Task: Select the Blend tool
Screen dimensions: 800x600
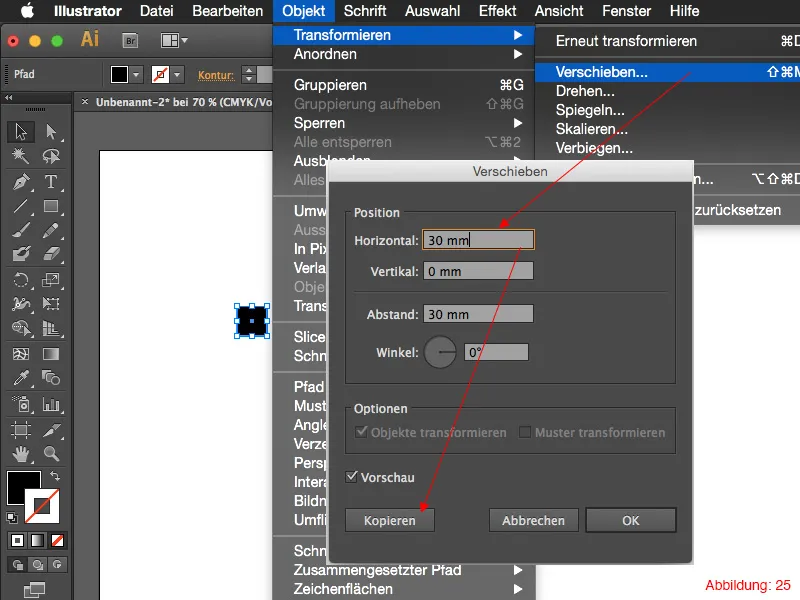Action: (51, 378)
